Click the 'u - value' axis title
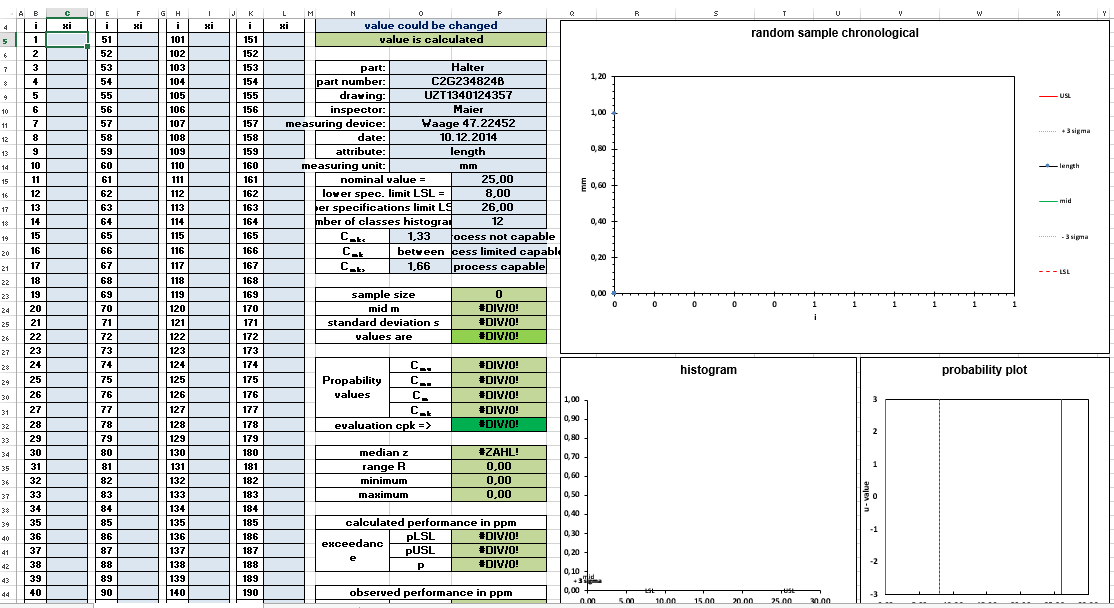 click(x=866, y=496)
